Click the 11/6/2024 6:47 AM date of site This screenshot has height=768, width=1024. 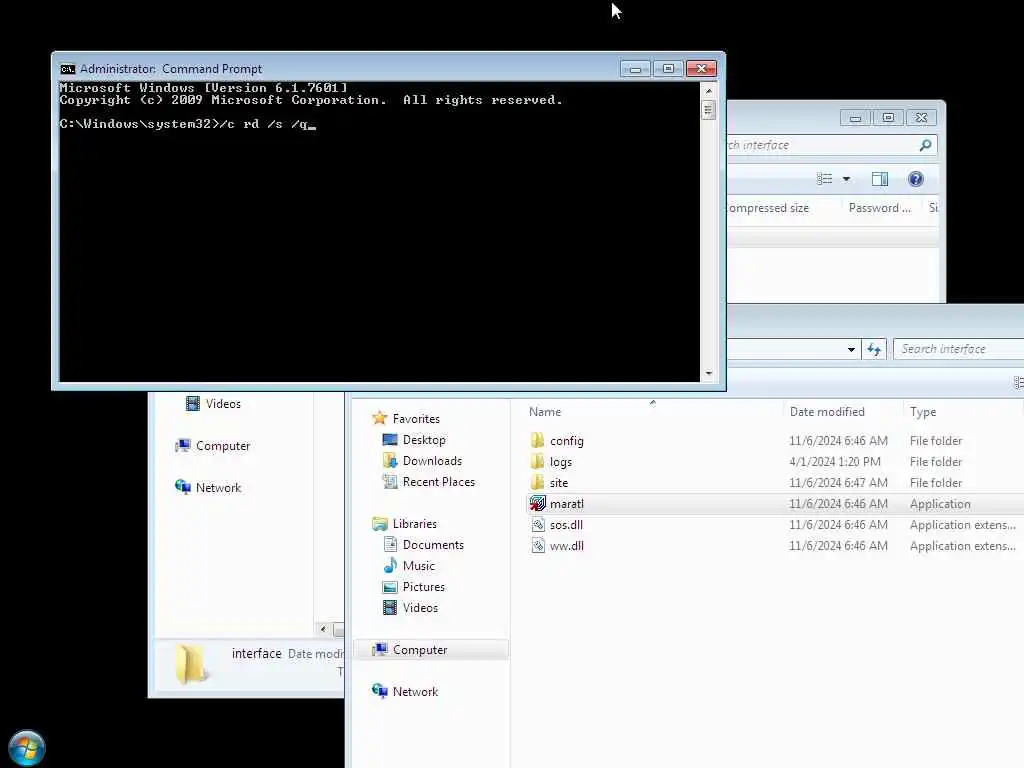[838, 483]
